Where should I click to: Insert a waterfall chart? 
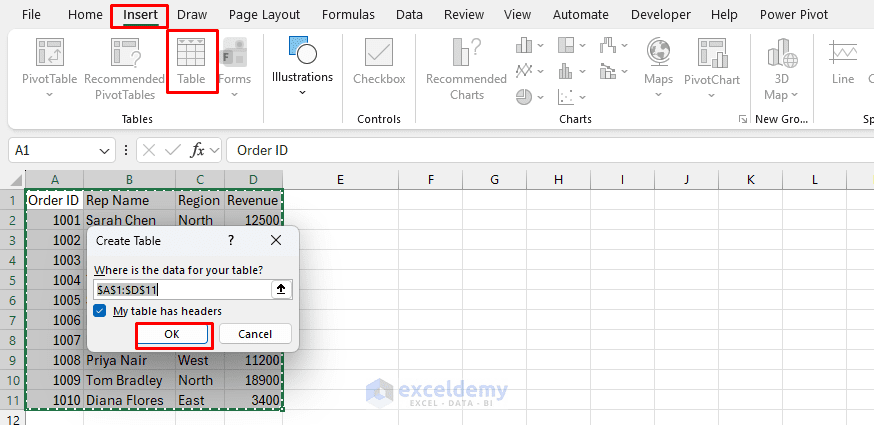point(608,45)
